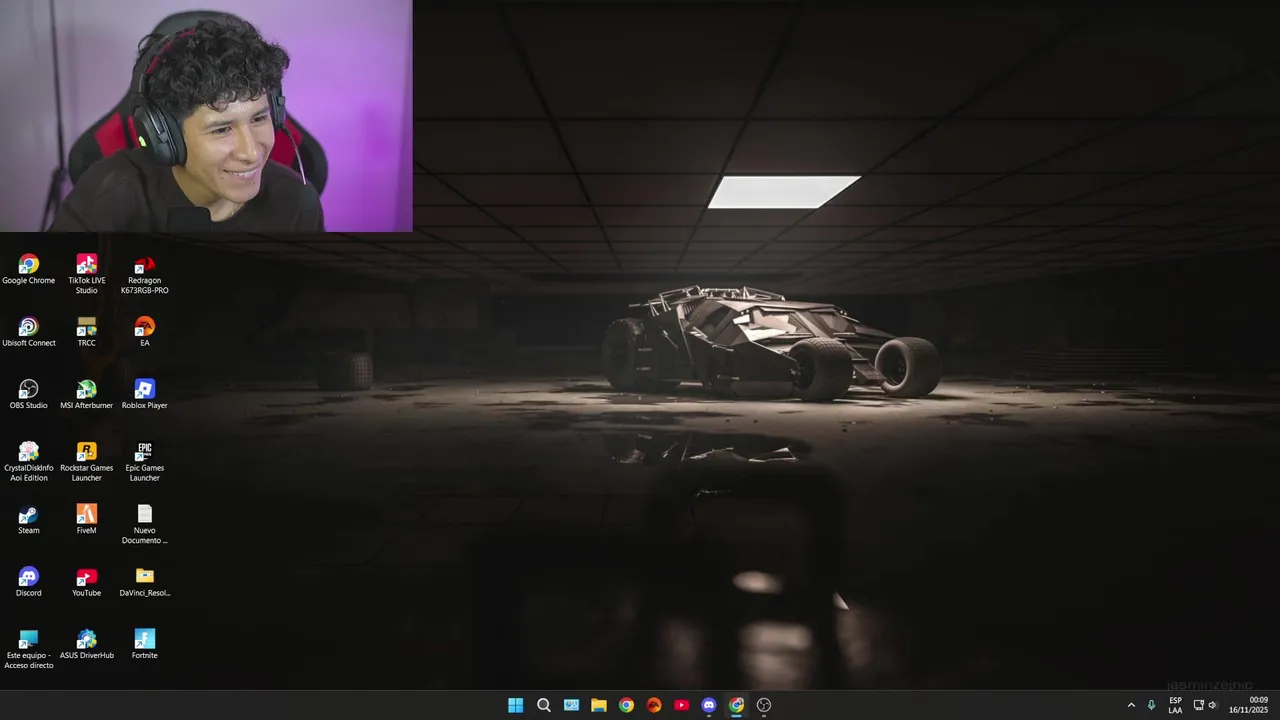Open Google Chrome desktop shortcut

28,270
